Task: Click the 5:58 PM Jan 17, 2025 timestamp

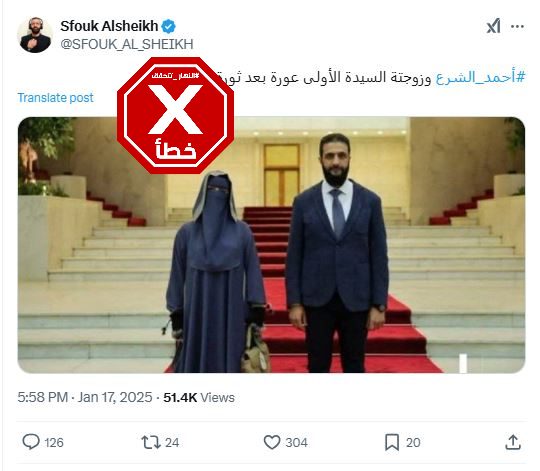Action: click(x=85, y=397)
